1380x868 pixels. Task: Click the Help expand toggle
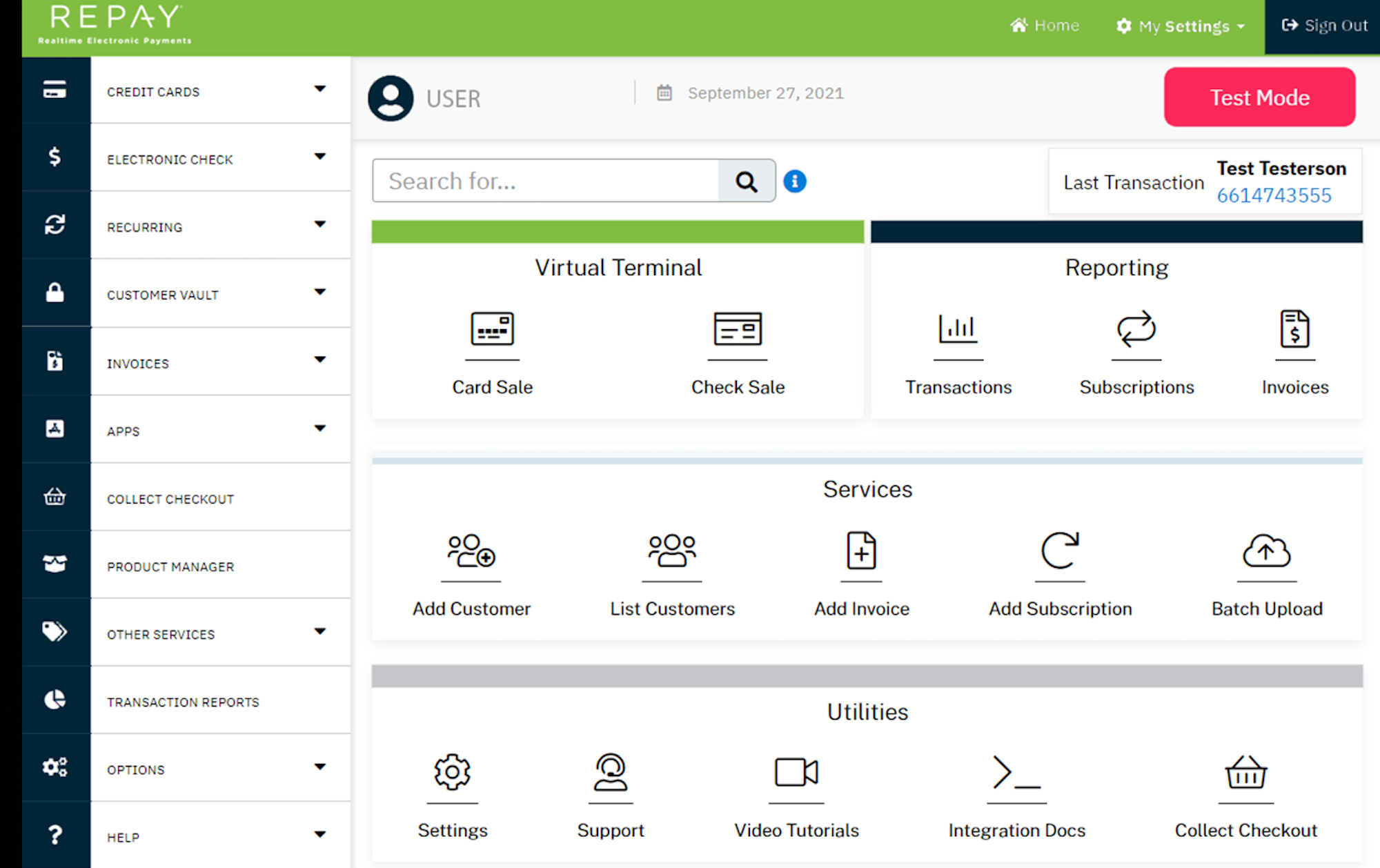point(320,837)
